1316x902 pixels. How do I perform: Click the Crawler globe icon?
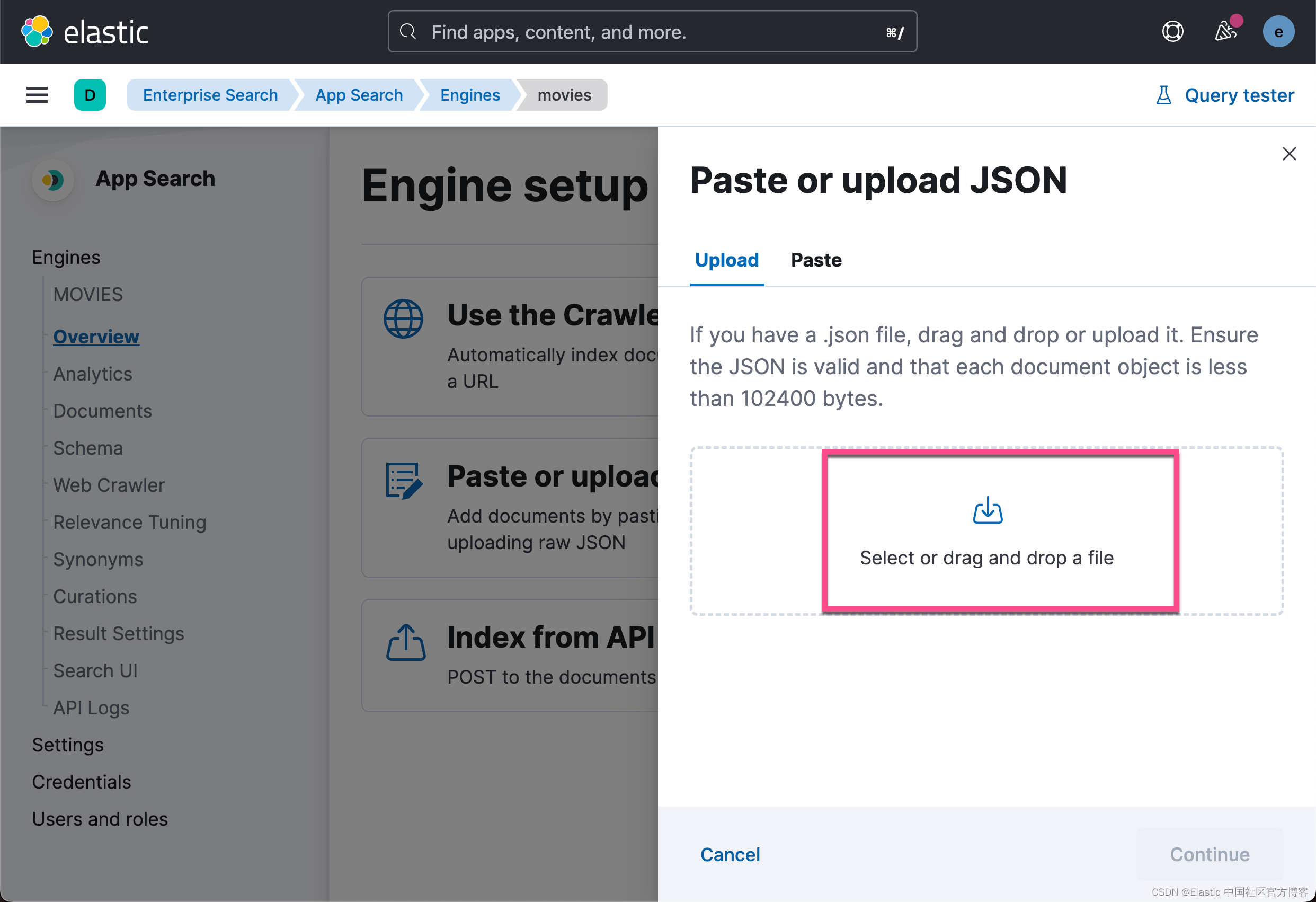coord(403,319)
